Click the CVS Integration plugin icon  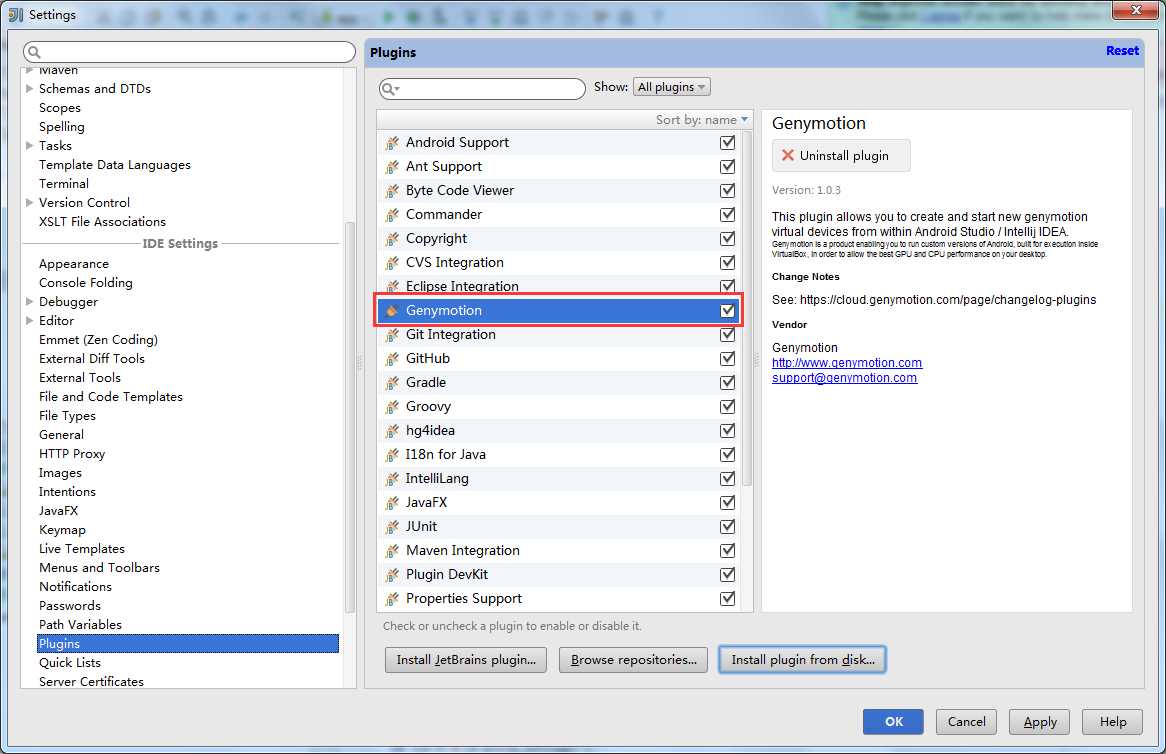(392, 262)
